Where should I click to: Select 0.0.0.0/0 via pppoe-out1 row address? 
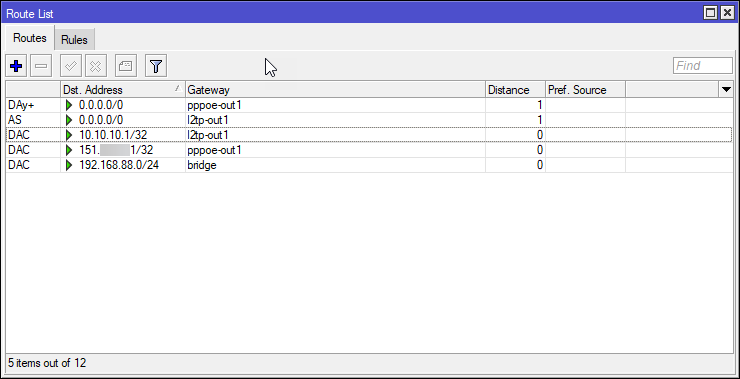pos(101,105)
